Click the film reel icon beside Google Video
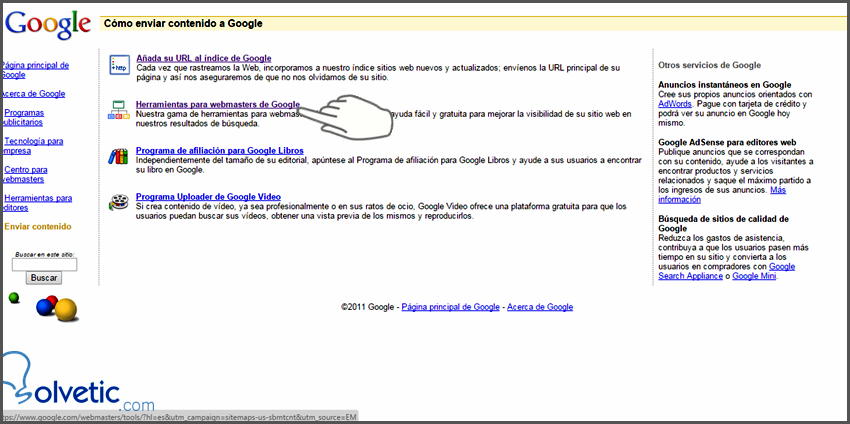The image size is (850, 424). 119,202
